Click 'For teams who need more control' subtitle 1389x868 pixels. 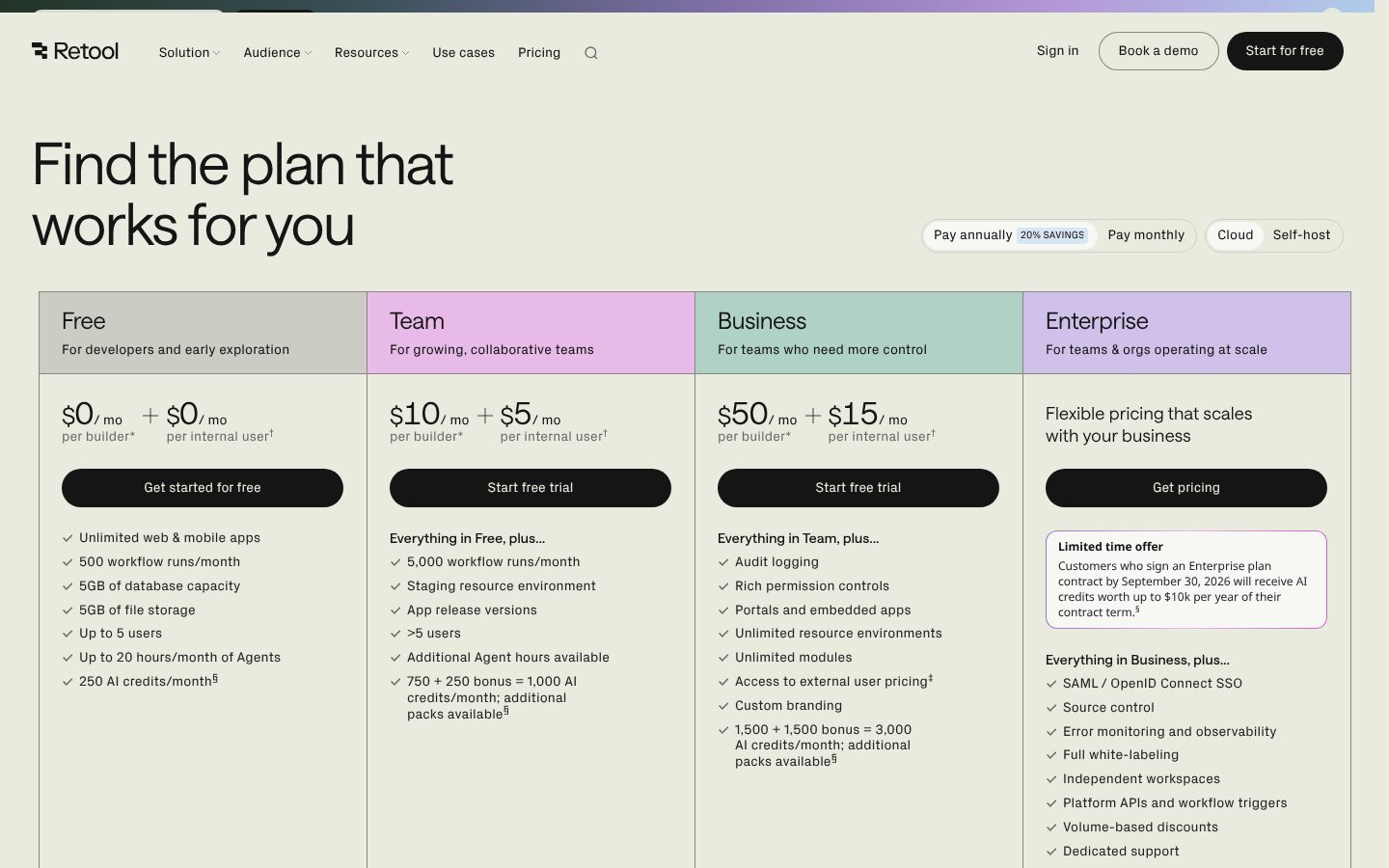(823, 350)
